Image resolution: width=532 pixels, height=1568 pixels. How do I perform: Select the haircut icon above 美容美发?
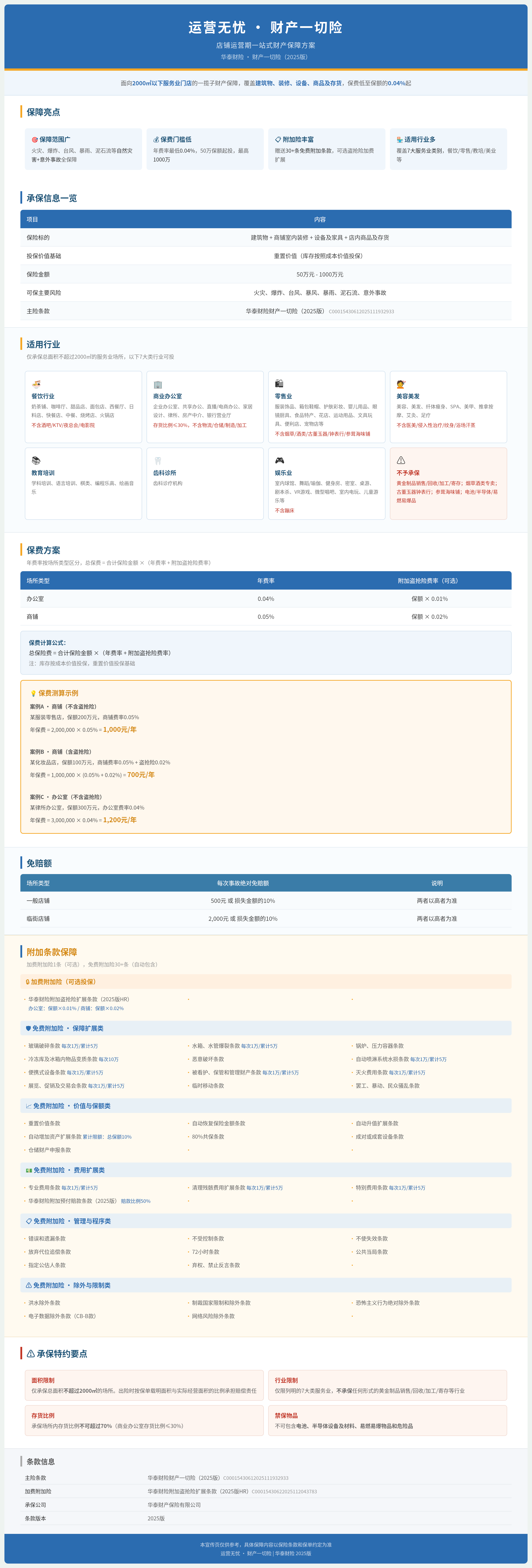(x=401, y=384)
